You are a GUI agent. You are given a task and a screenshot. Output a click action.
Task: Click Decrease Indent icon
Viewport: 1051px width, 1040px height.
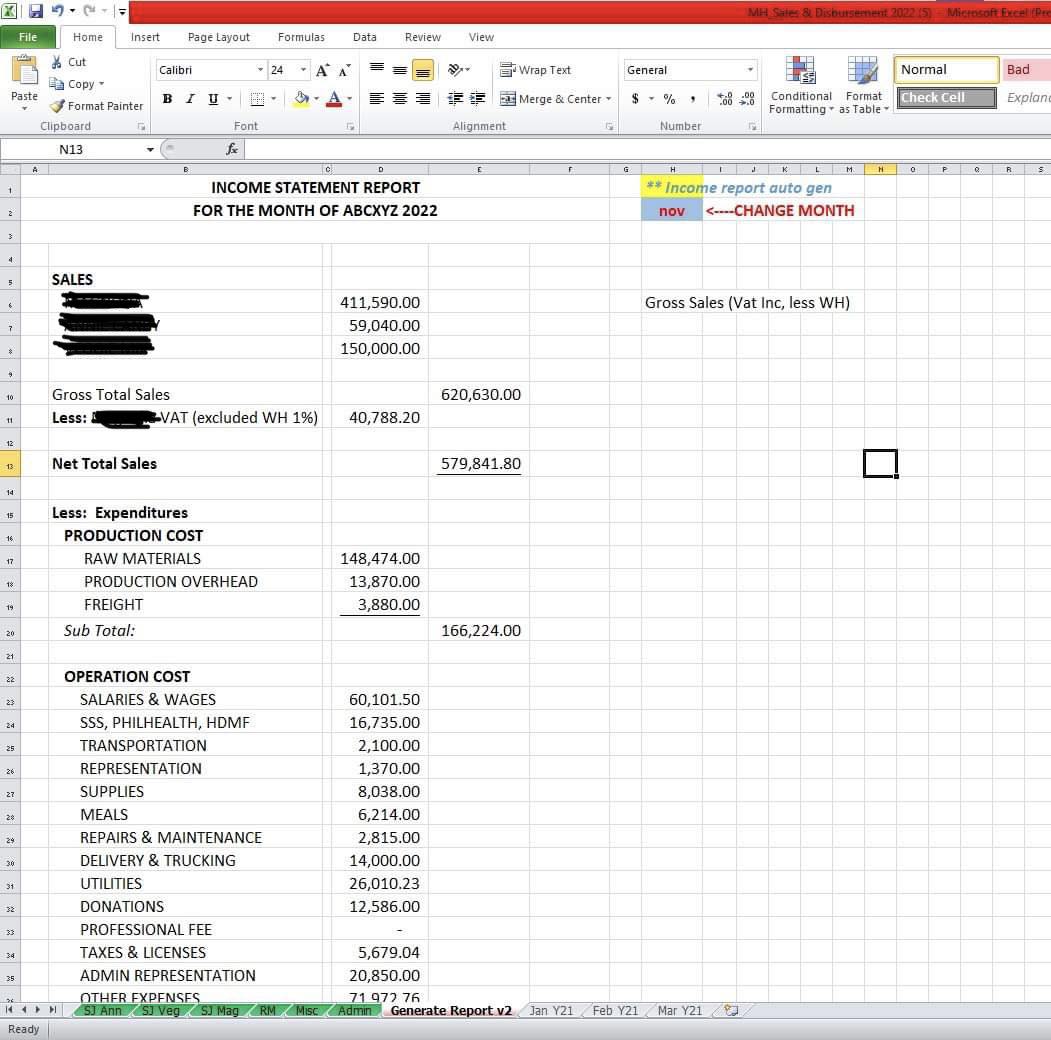[455, 99]
